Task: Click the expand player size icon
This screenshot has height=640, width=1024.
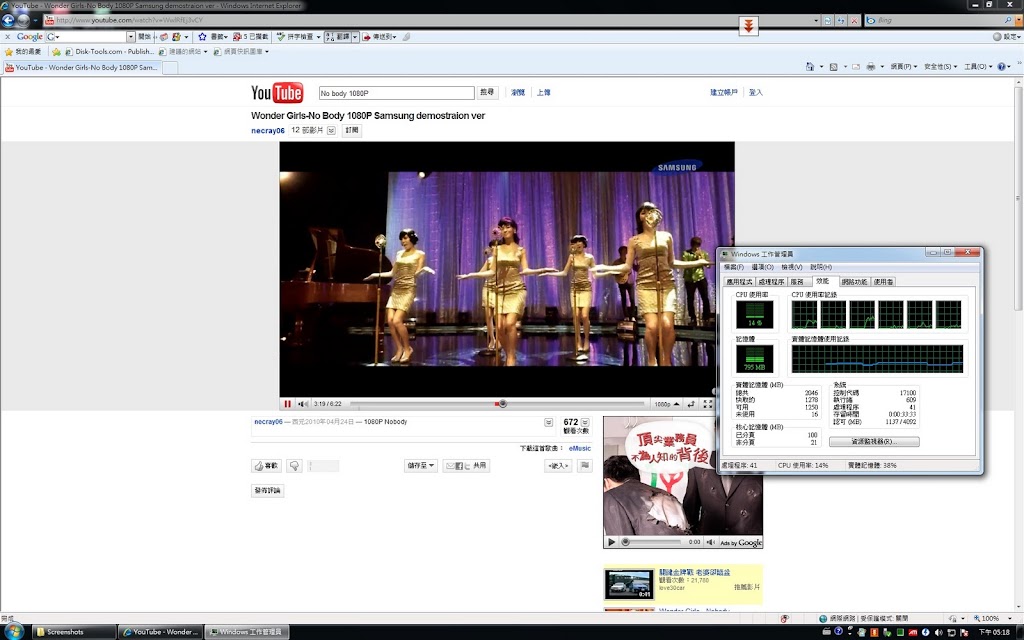Action: [x=691, y=404]
